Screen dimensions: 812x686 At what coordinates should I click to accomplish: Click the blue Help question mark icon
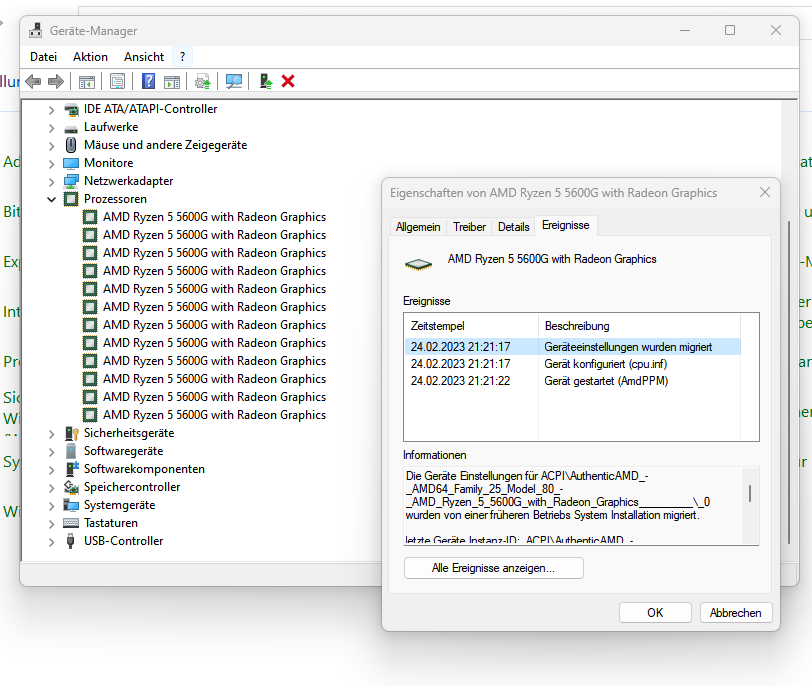pos(149,81)
